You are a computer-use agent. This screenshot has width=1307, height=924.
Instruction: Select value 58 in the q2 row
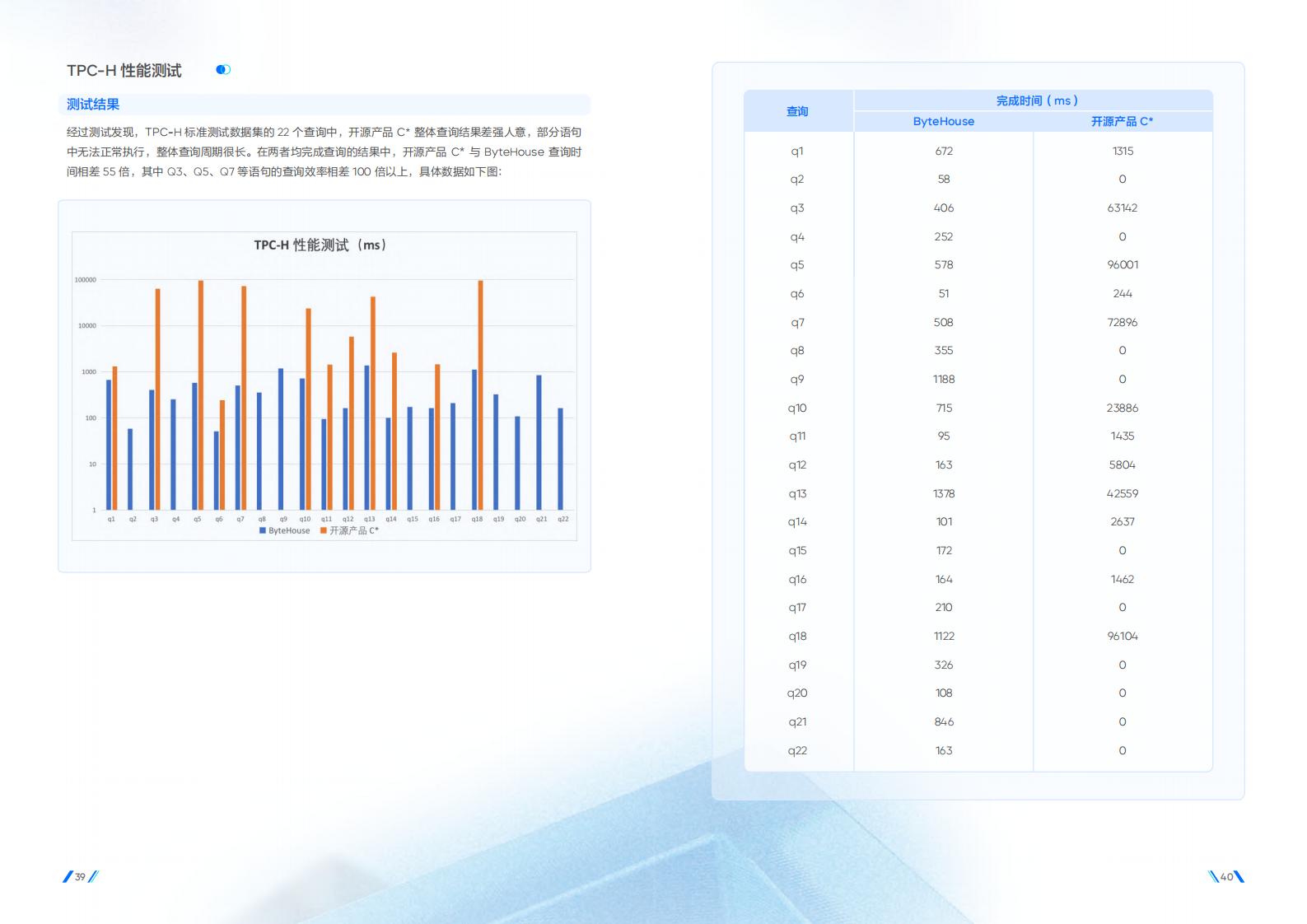tap(944, 179)
